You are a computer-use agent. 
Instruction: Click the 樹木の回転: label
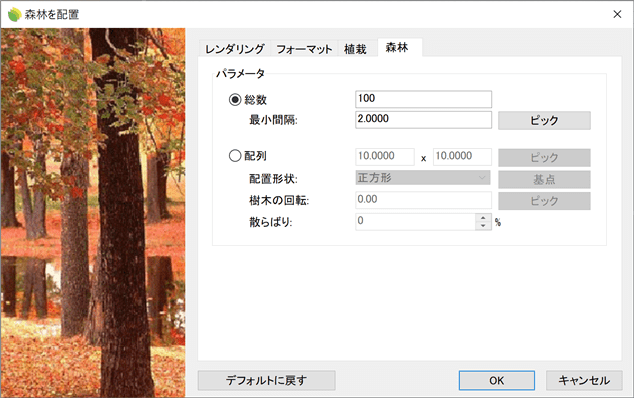[x=279, y=201]
